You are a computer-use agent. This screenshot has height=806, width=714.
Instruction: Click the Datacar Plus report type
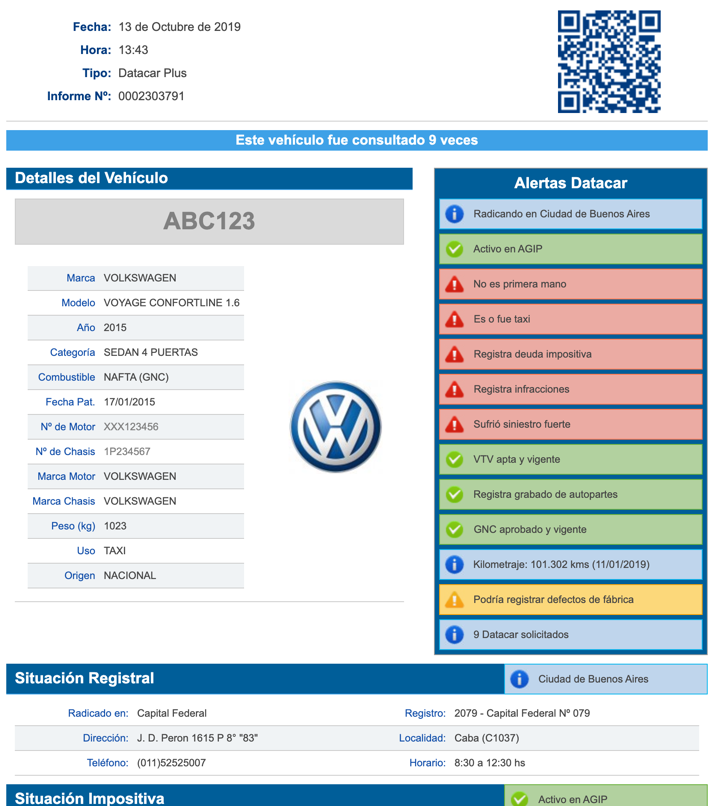tap(152, 73)
